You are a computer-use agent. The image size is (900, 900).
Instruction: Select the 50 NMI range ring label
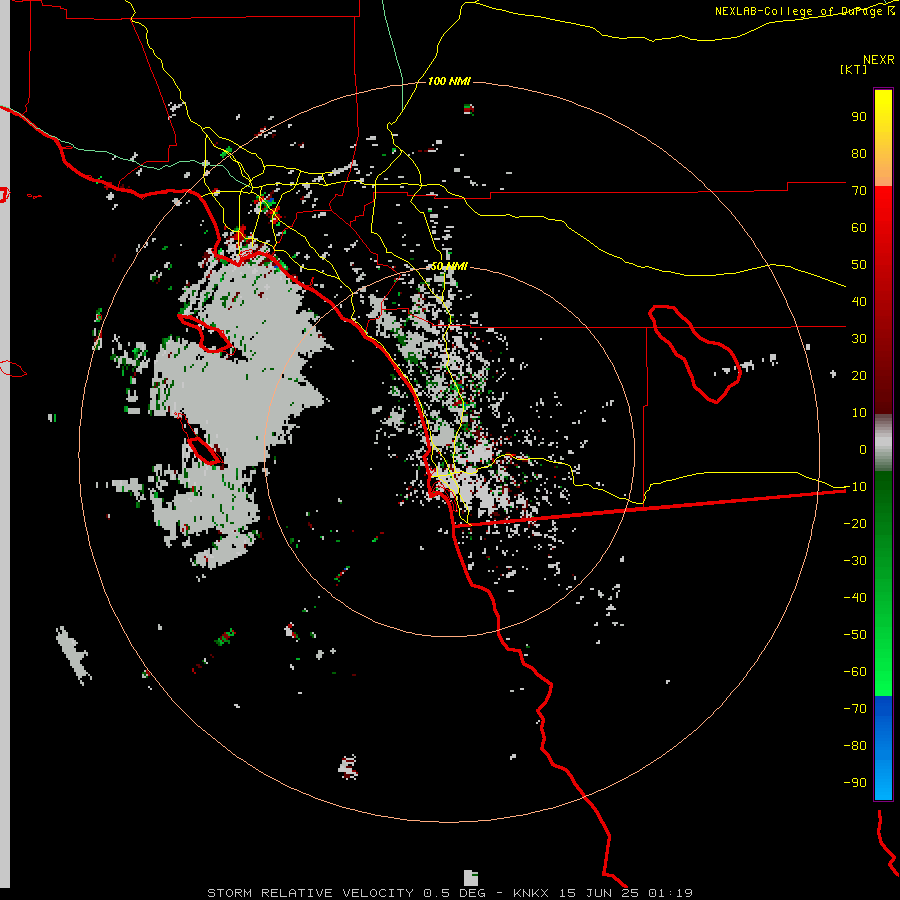click(449, 266)
